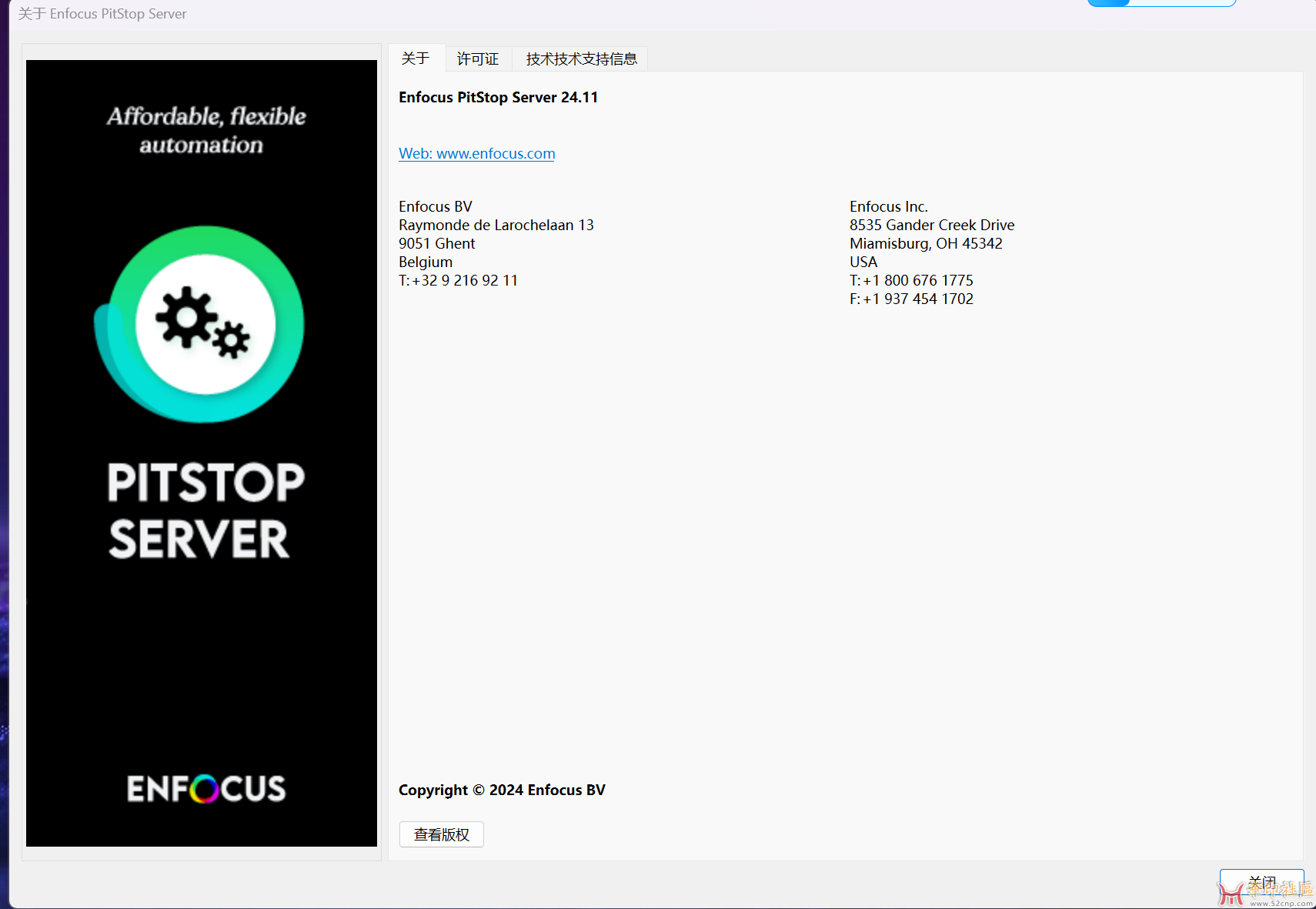Click the small gear inside the logo
Image resolution: width=1316 pixels, height=909 pixels.
[231, 339]
